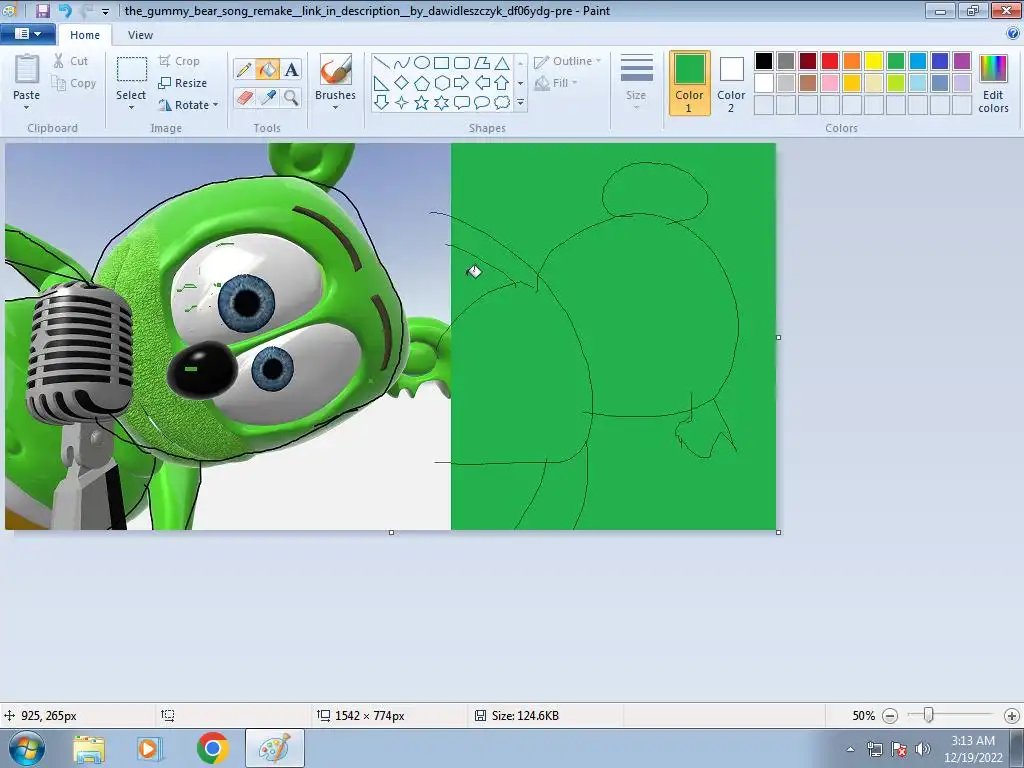Open the Paint file menu button

[x=27, y=34]
